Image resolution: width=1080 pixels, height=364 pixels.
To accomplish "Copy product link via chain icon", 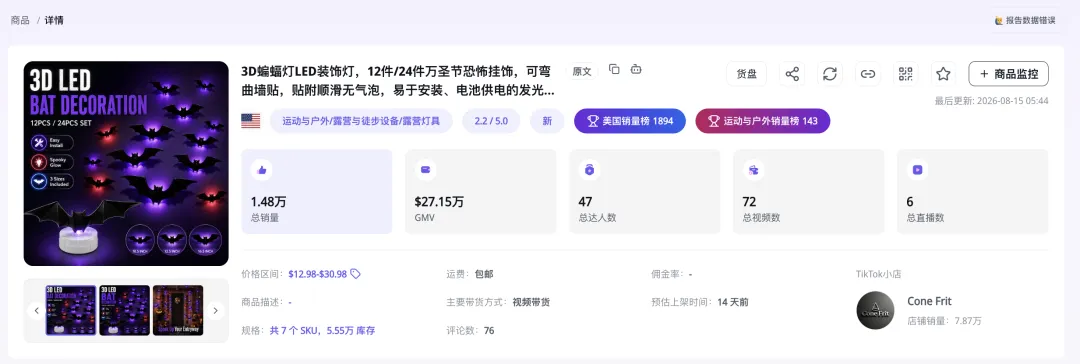I will (x=868, y=74).
